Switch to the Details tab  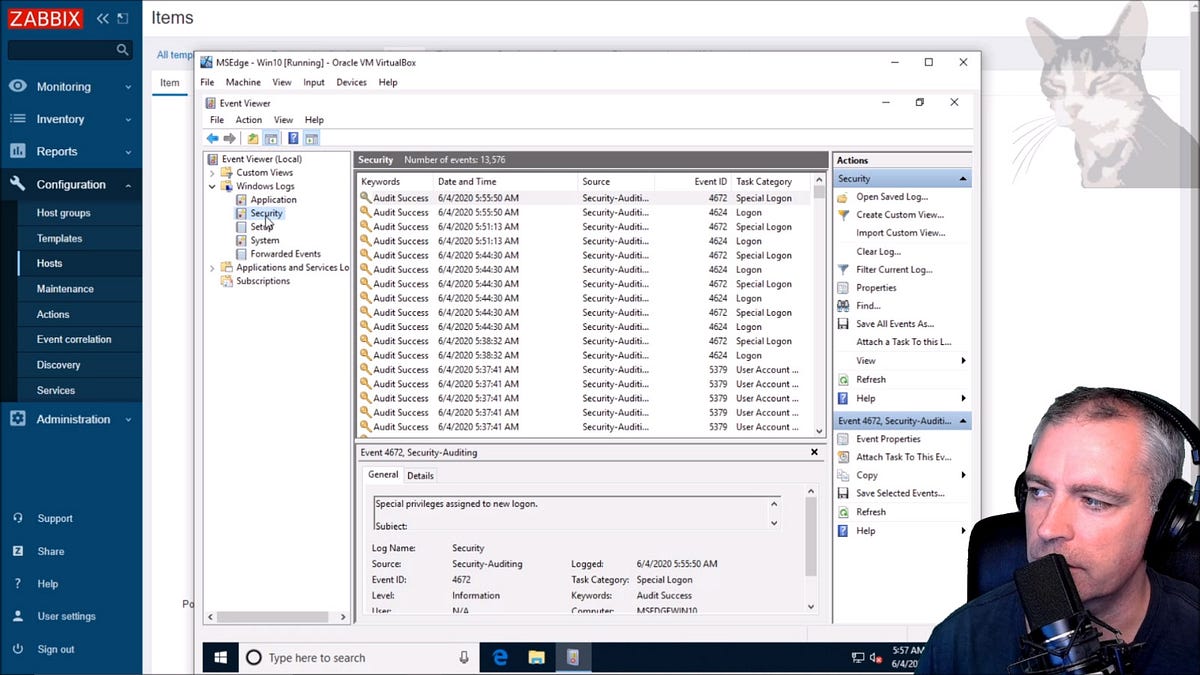click(x=419, y=475)
